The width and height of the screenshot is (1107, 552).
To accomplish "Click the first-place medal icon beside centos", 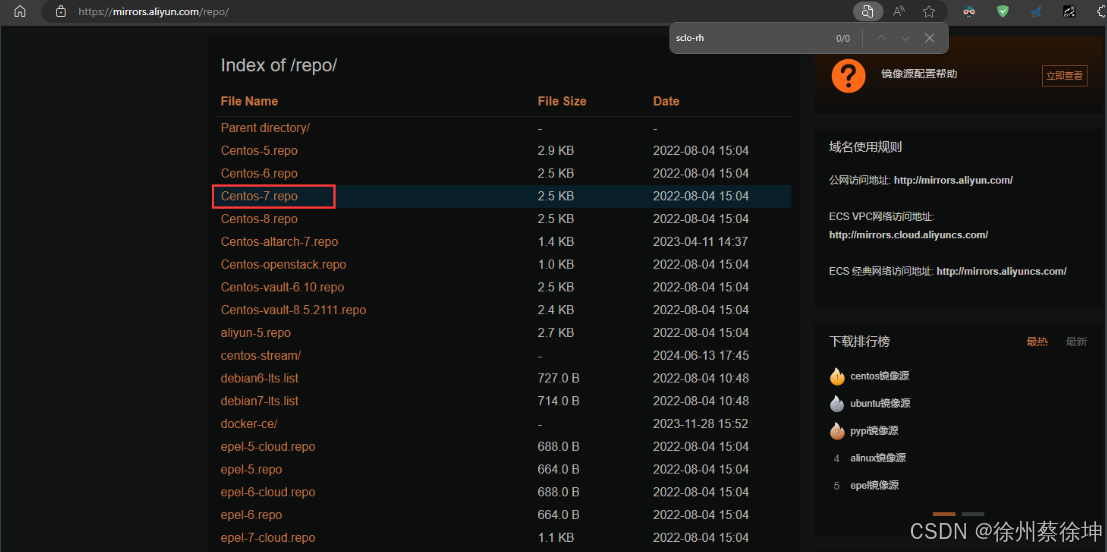I will pyautogui.click(x=837, y=376).
